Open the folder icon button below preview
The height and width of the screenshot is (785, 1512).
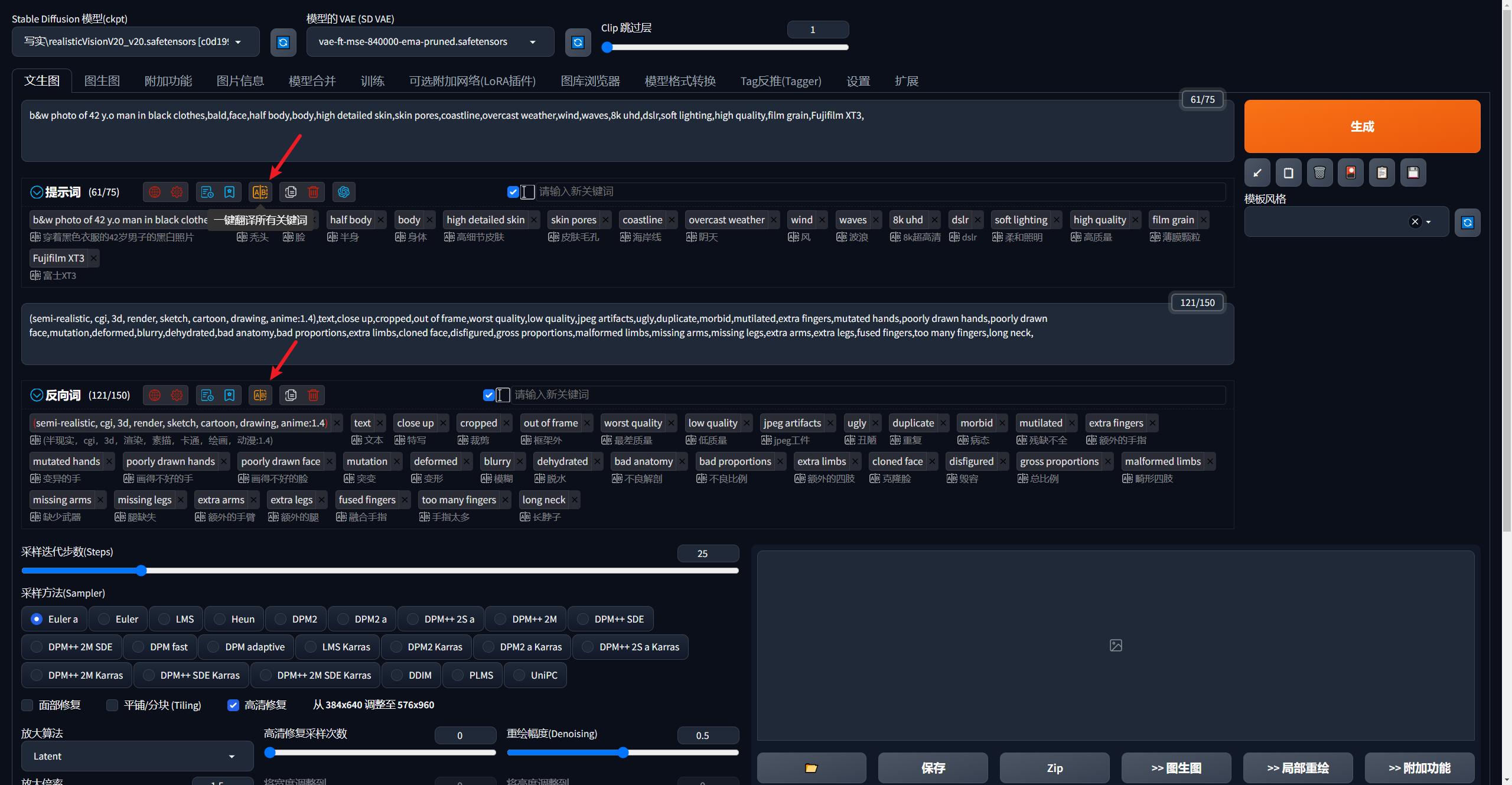point(811,768)
